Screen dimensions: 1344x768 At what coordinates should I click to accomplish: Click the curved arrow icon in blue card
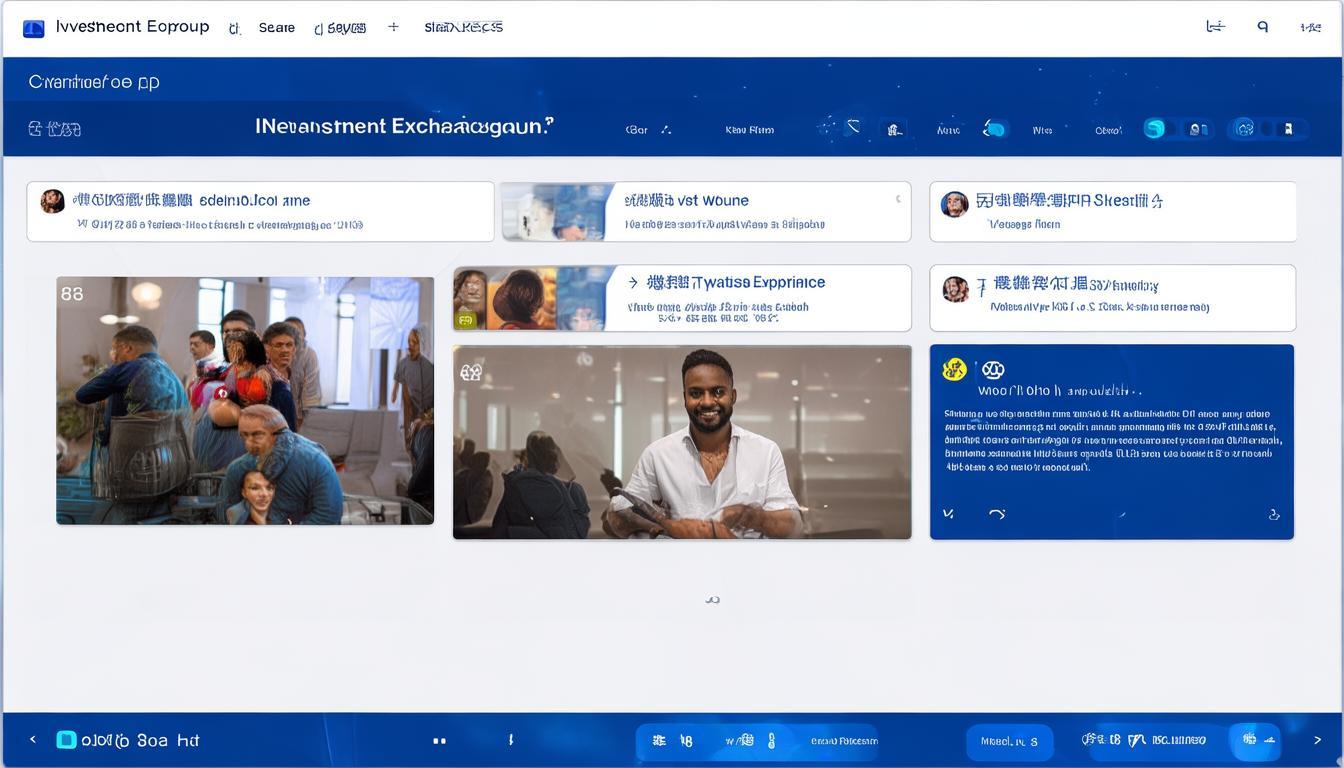click(x=996, y=514)
